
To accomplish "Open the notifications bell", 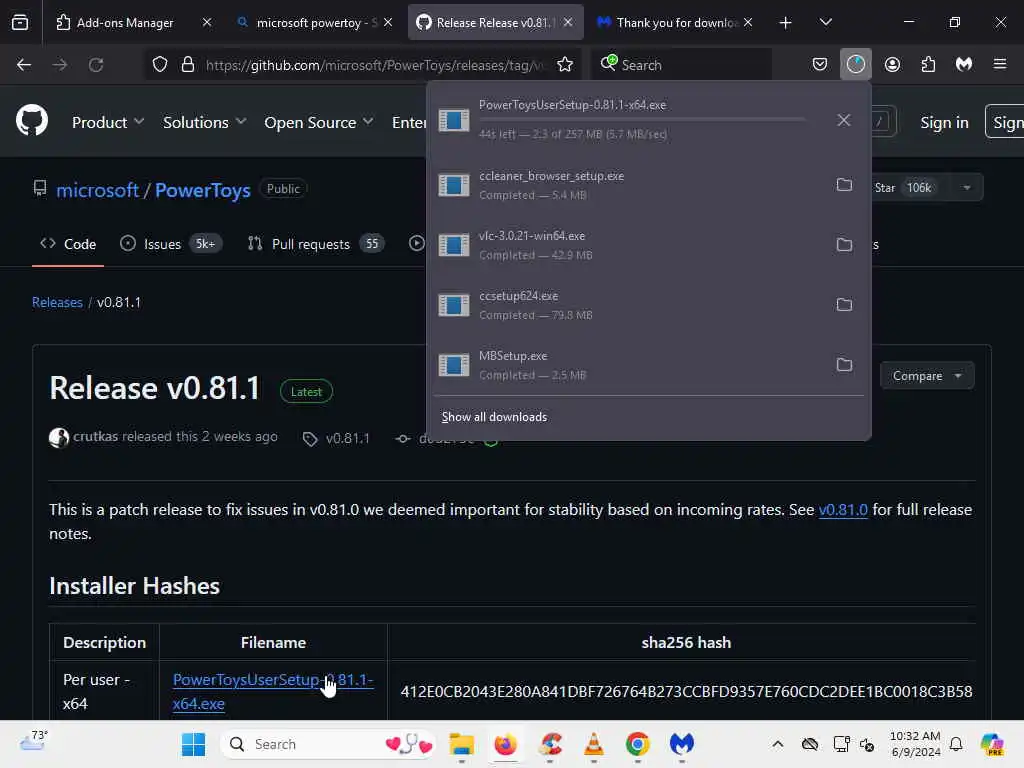I will coord(956,744).
